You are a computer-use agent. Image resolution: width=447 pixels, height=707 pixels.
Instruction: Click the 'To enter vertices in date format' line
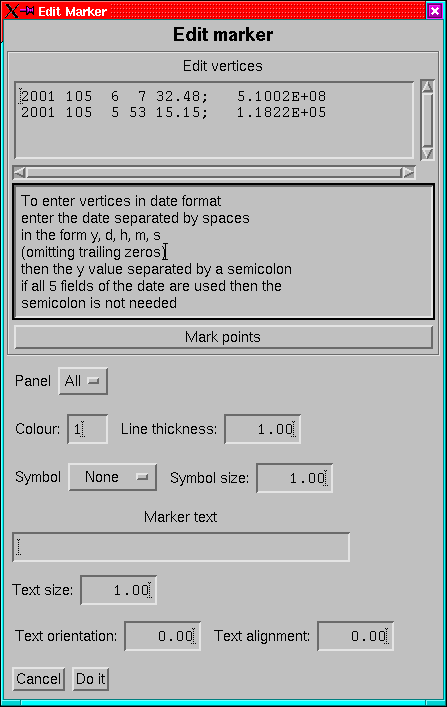121,201
